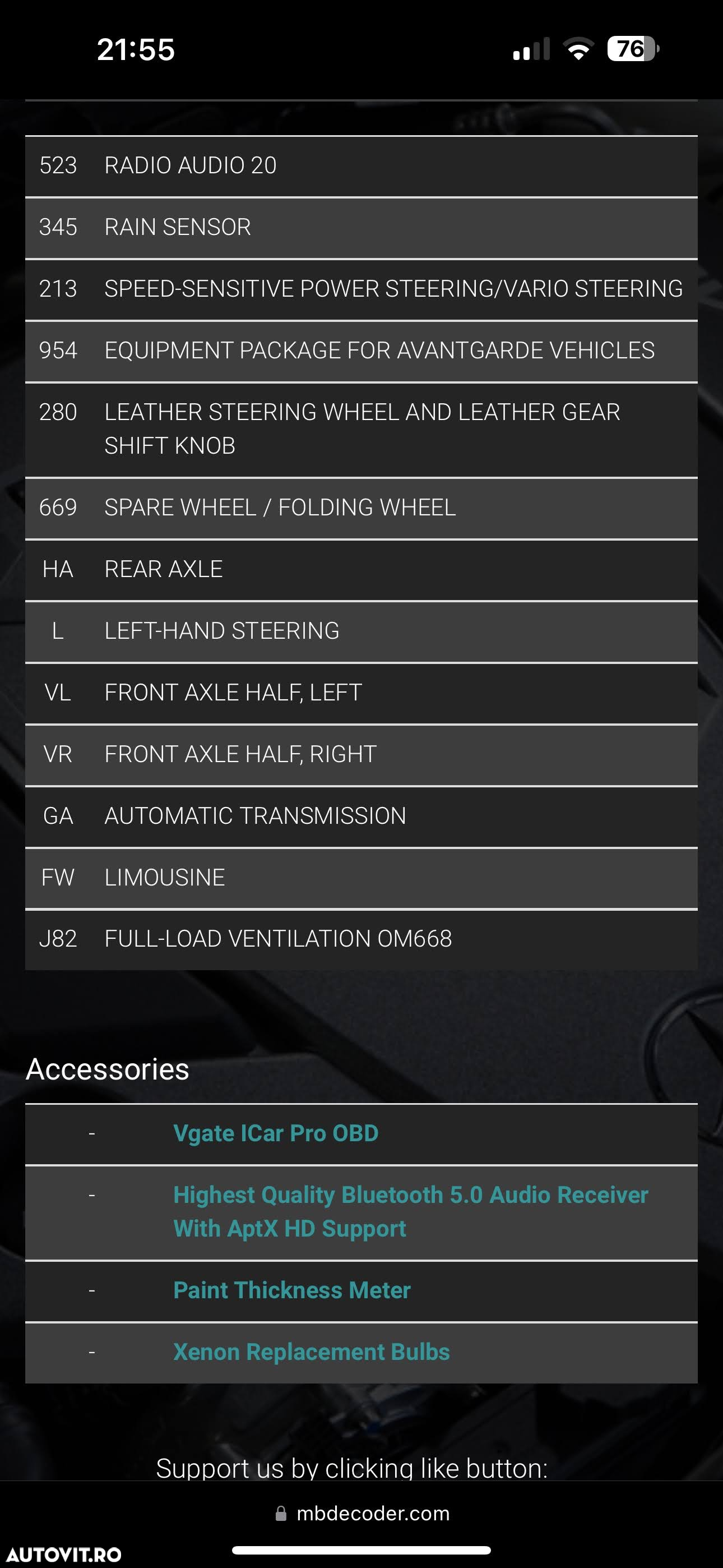The image size is (723, 1568).
Task: Open the Paint Thickness Meter link
Action: click(x=292, y=1290)
